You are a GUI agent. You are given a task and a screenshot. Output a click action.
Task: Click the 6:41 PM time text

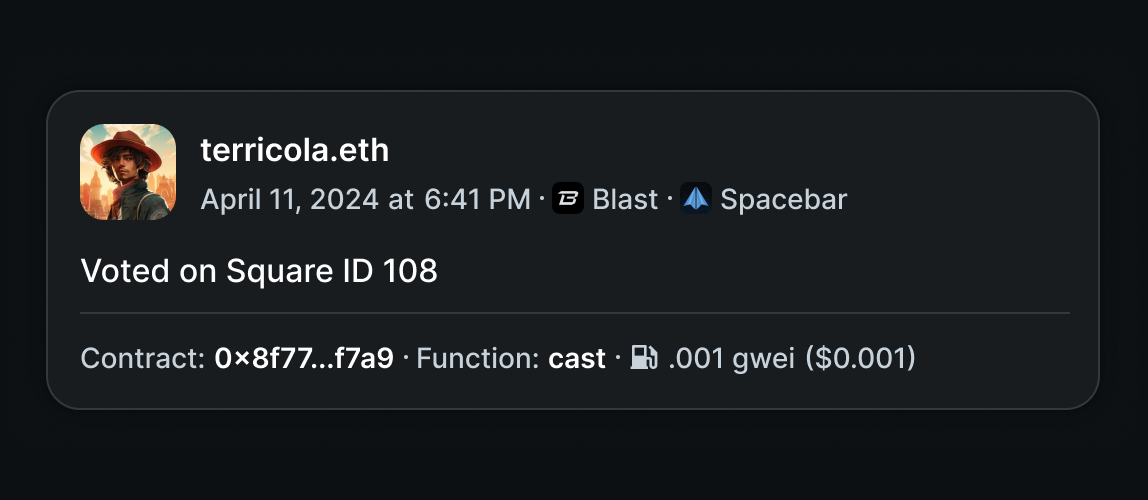(477, 199)
